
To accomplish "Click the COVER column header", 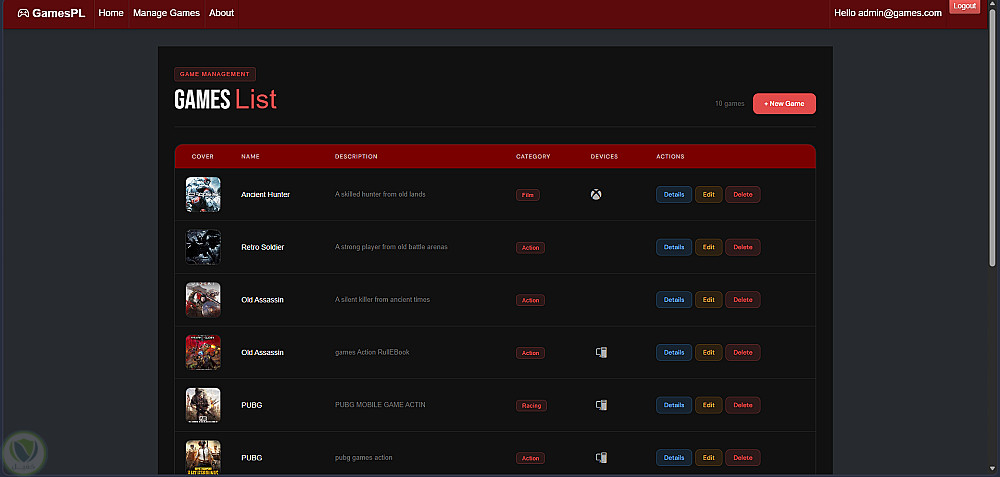I will 203,157.
